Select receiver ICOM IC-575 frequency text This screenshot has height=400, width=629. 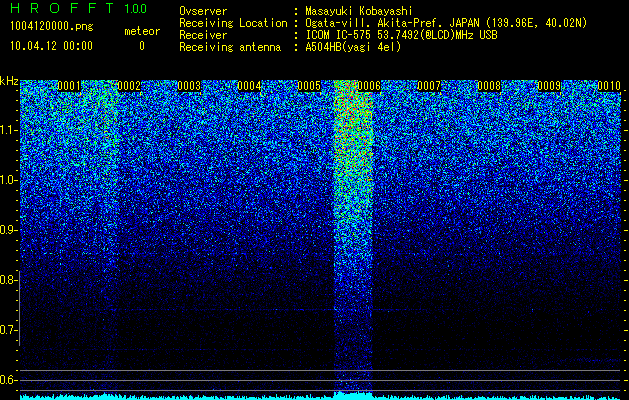tap(401, 35)
